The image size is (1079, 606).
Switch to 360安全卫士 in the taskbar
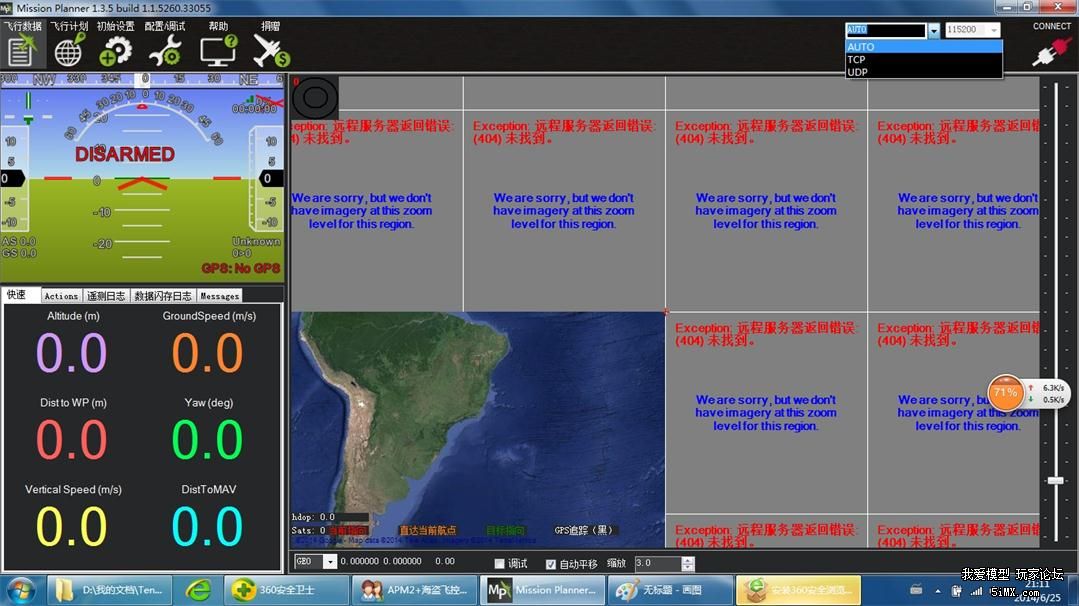tap(286, 590)
